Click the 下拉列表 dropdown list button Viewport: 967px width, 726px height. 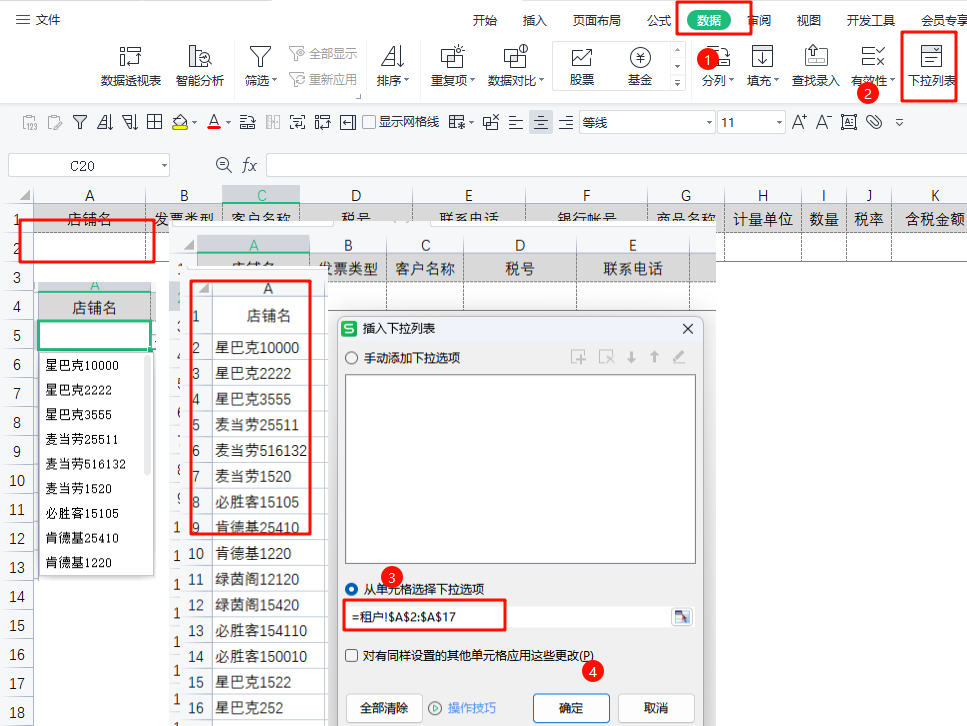931,66
